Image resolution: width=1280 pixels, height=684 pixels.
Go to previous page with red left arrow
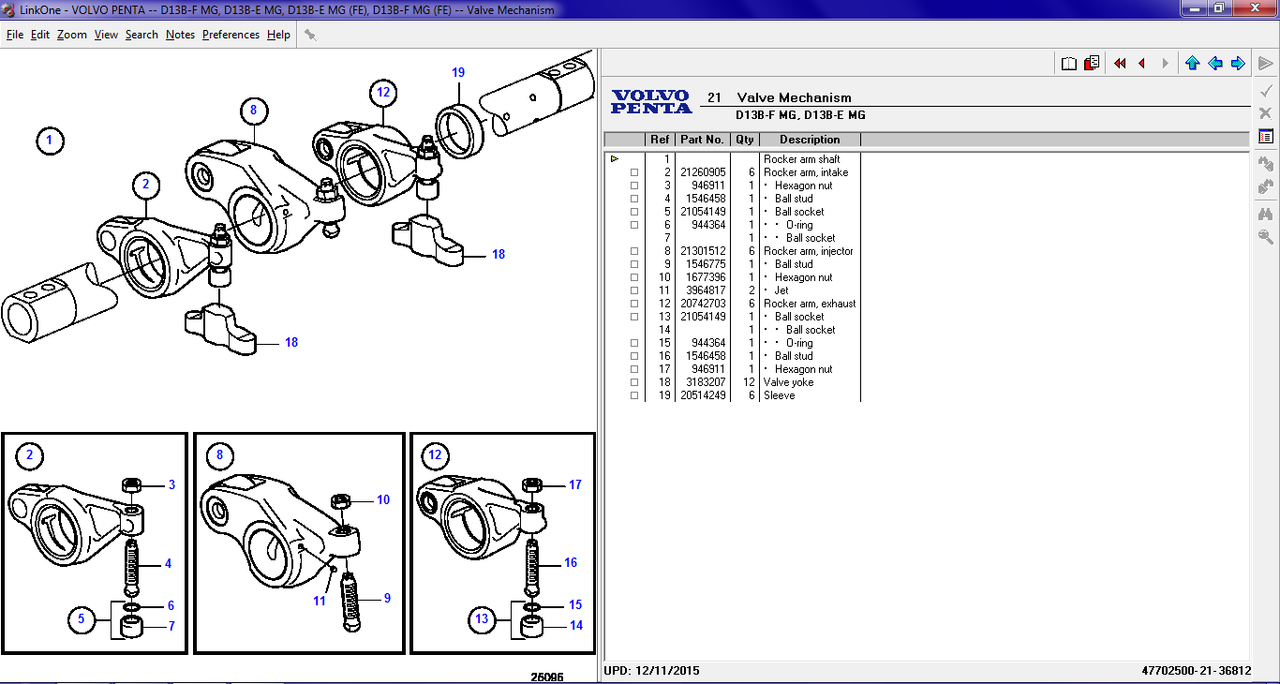(1142, 63)
